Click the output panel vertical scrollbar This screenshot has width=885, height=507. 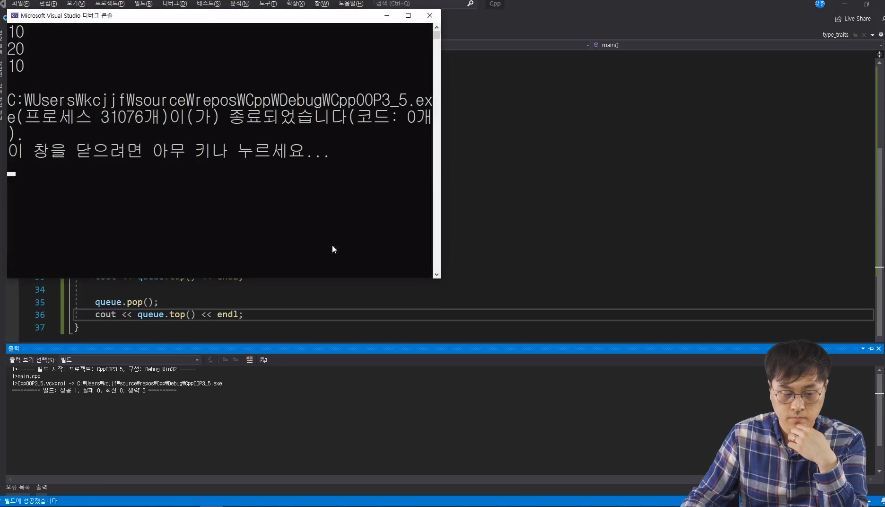(879, 421)
